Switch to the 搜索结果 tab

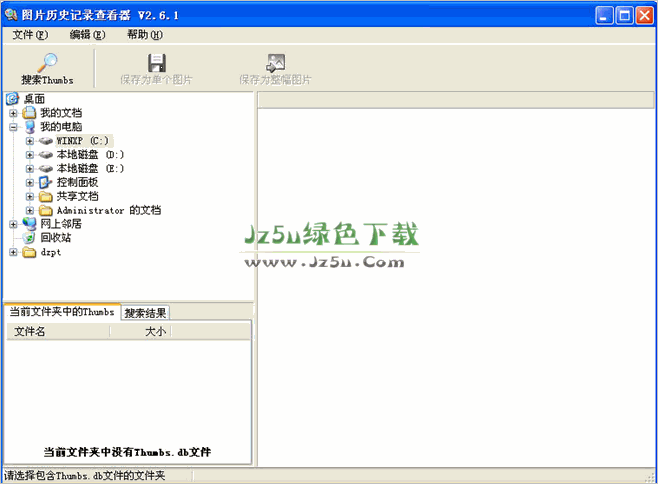pos(145,313)
